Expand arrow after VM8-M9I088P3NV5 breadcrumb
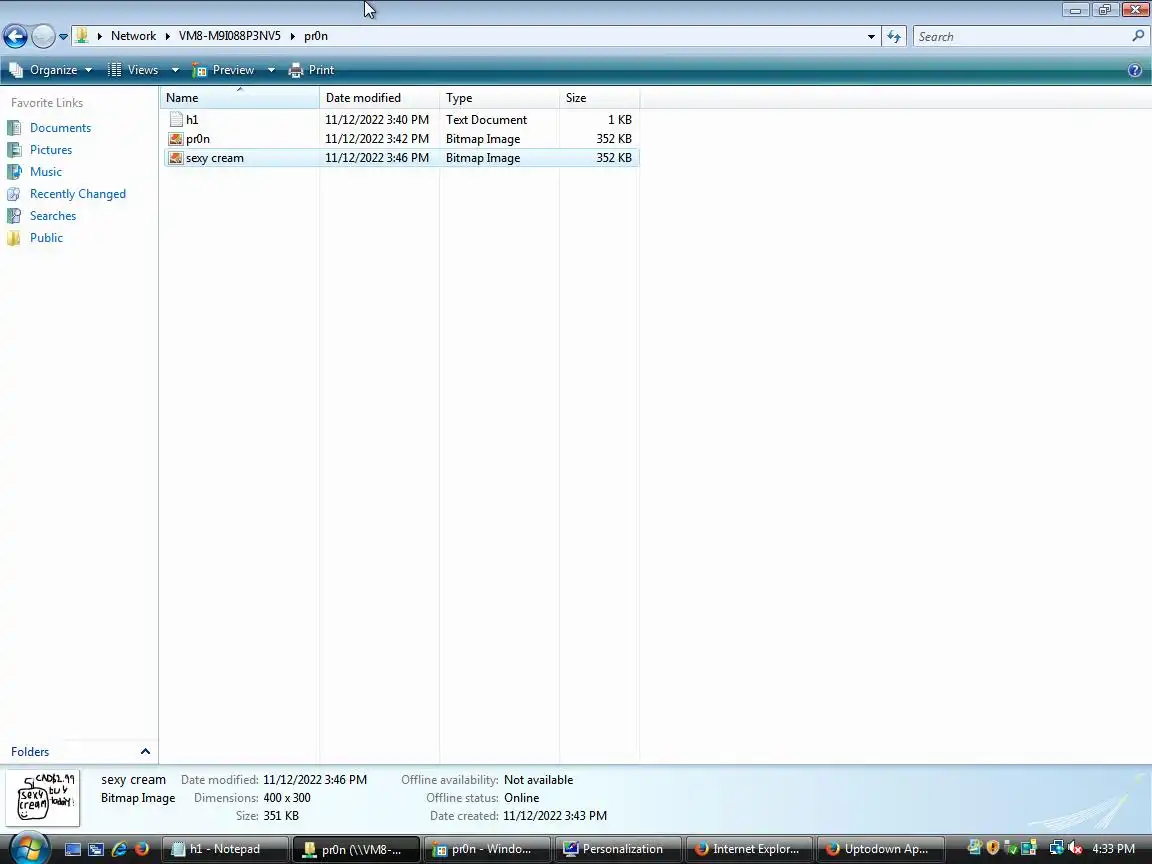Image resolution: width=1152 pixels, height=864 pixels. 292,36
